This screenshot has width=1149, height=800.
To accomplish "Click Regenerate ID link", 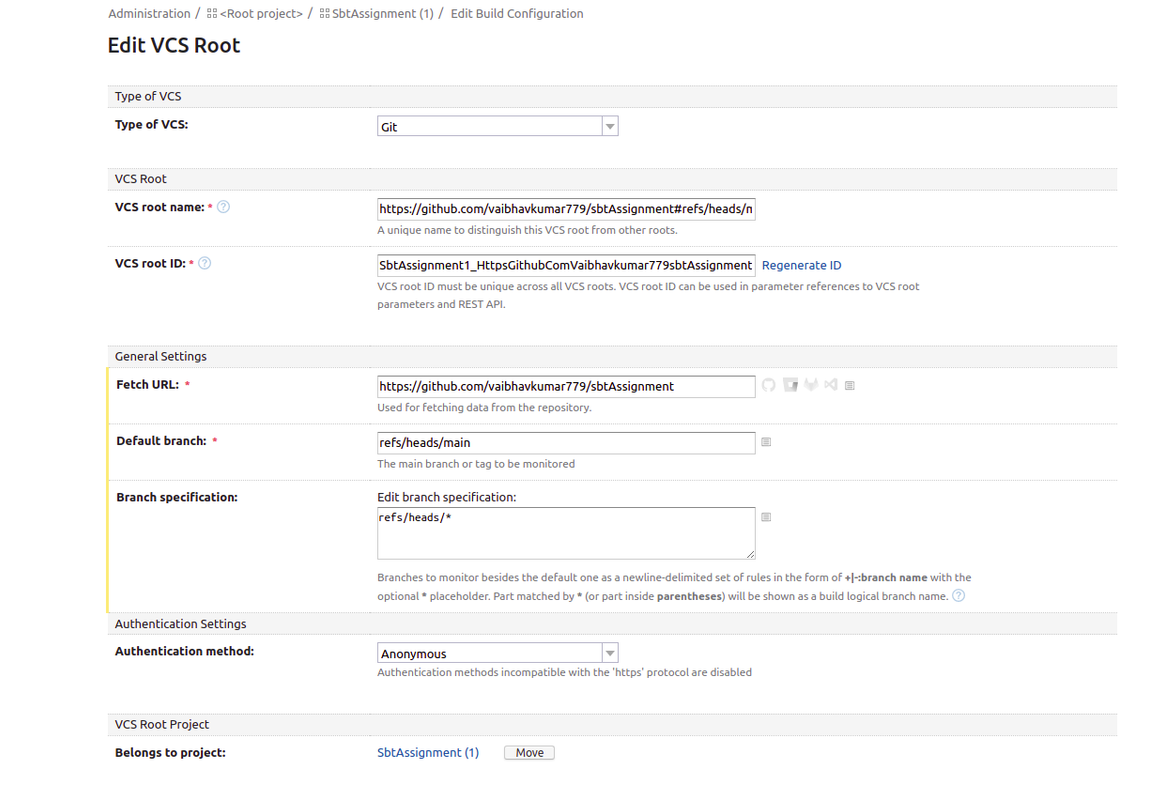I will (x=801, y=265).
